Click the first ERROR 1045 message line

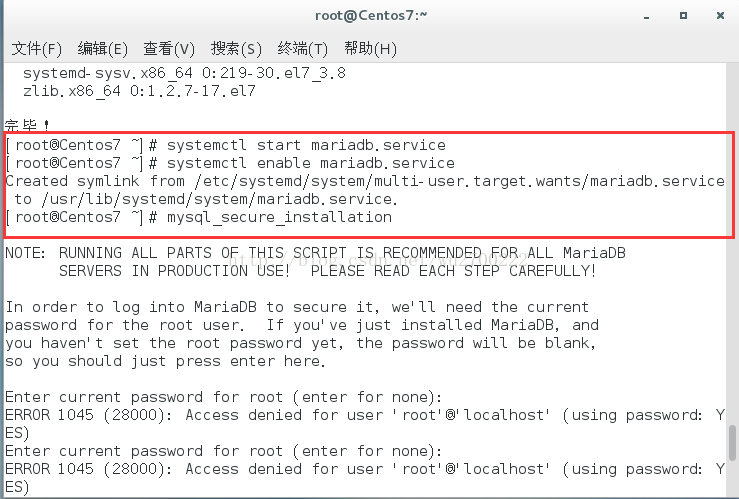(x=365, y=415)
